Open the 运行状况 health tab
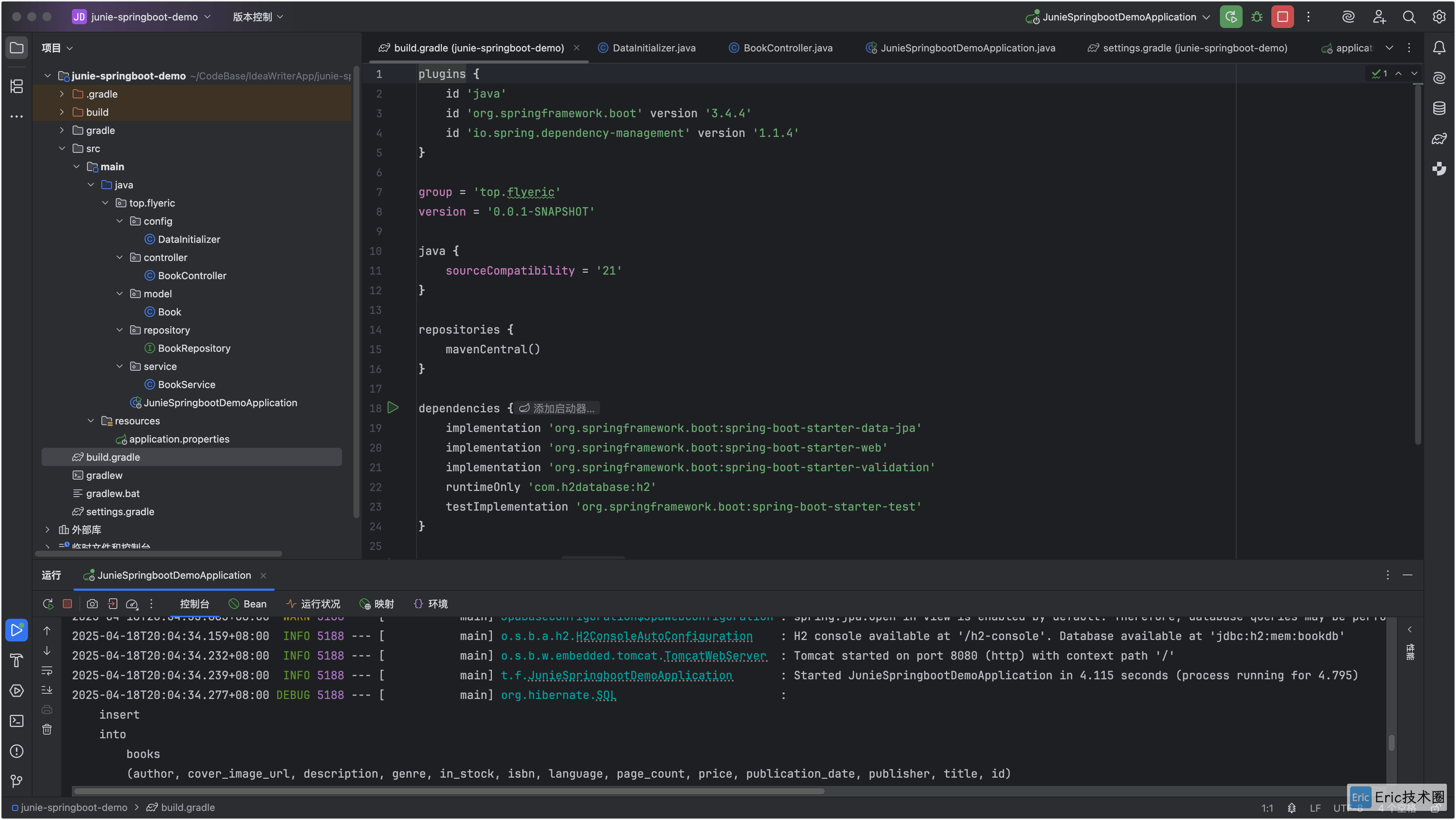This screenshot has height=820, width=1456. click(313, 604)
